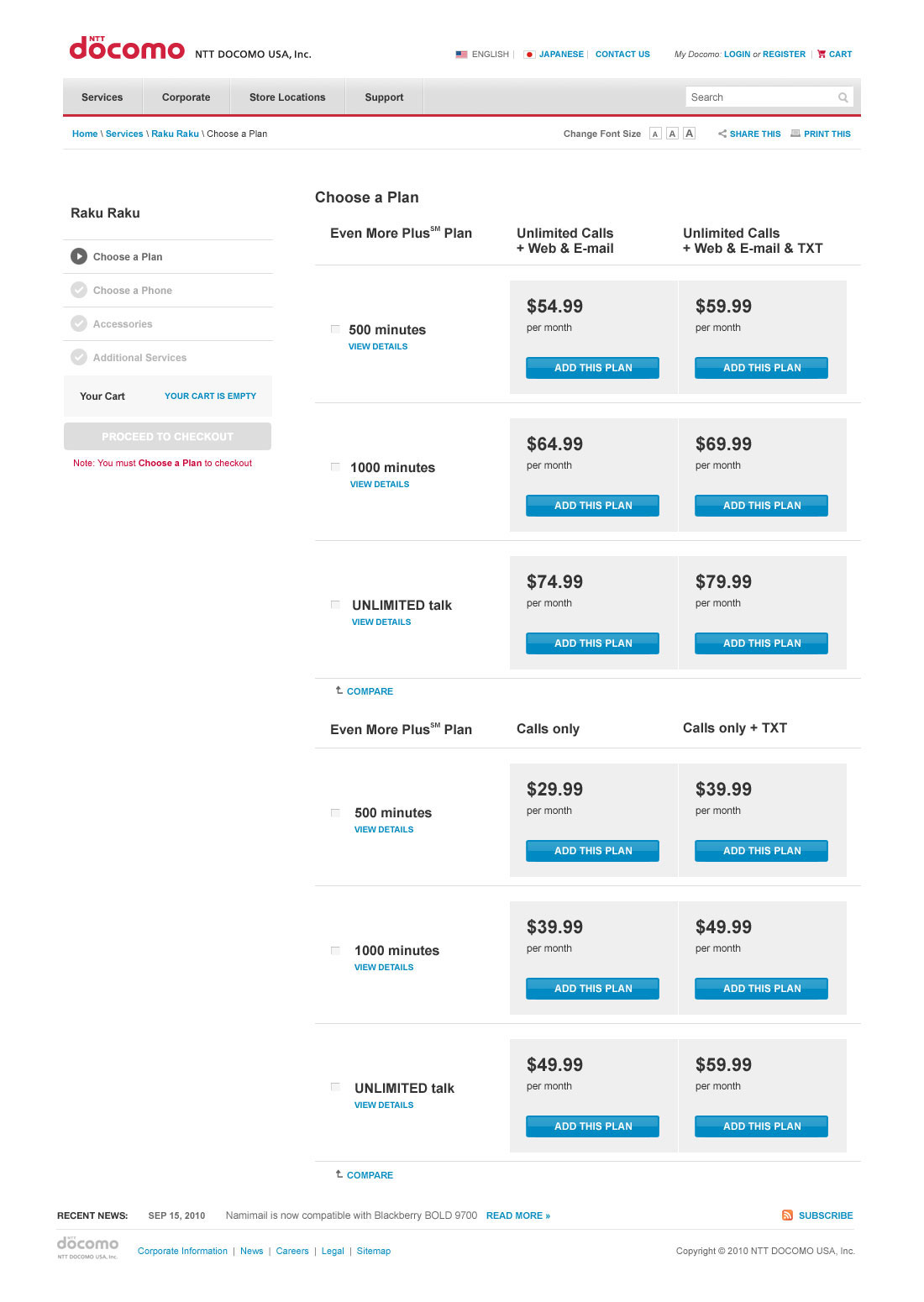Viewport: 924px width, 1302px height.
Task: Click the RSS Subscribe icon
Action: (787, 1215)
